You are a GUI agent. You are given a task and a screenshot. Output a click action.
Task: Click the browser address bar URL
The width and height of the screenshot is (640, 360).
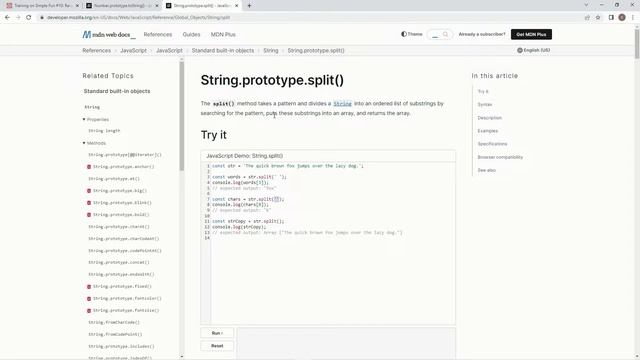[x=138, y=18]
